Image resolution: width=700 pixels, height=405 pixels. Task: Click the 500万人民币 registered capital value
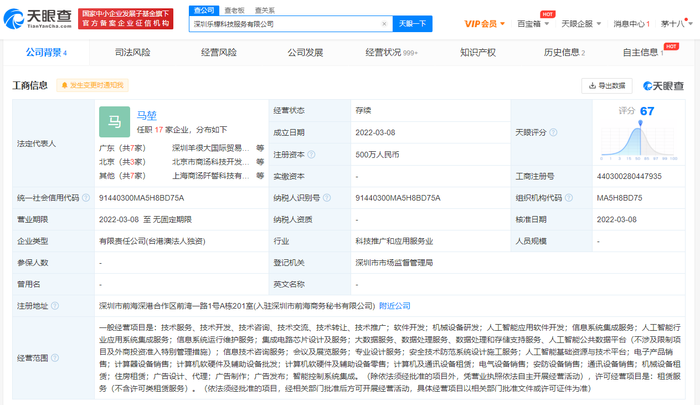point(377,154)
